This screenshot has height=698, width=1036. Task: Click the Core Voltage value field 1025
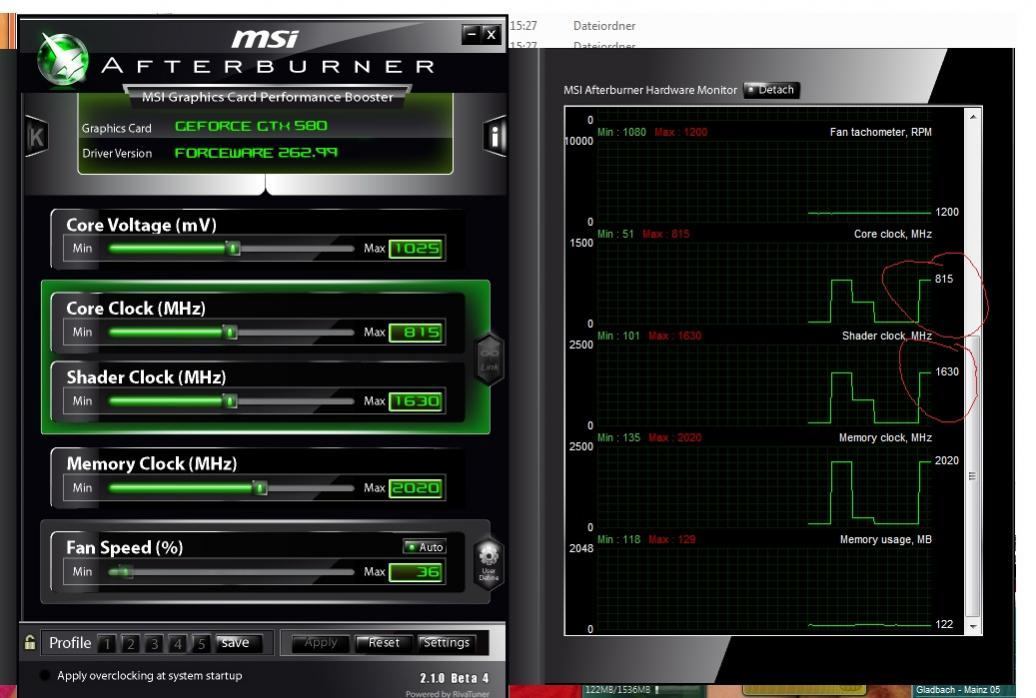416,249
